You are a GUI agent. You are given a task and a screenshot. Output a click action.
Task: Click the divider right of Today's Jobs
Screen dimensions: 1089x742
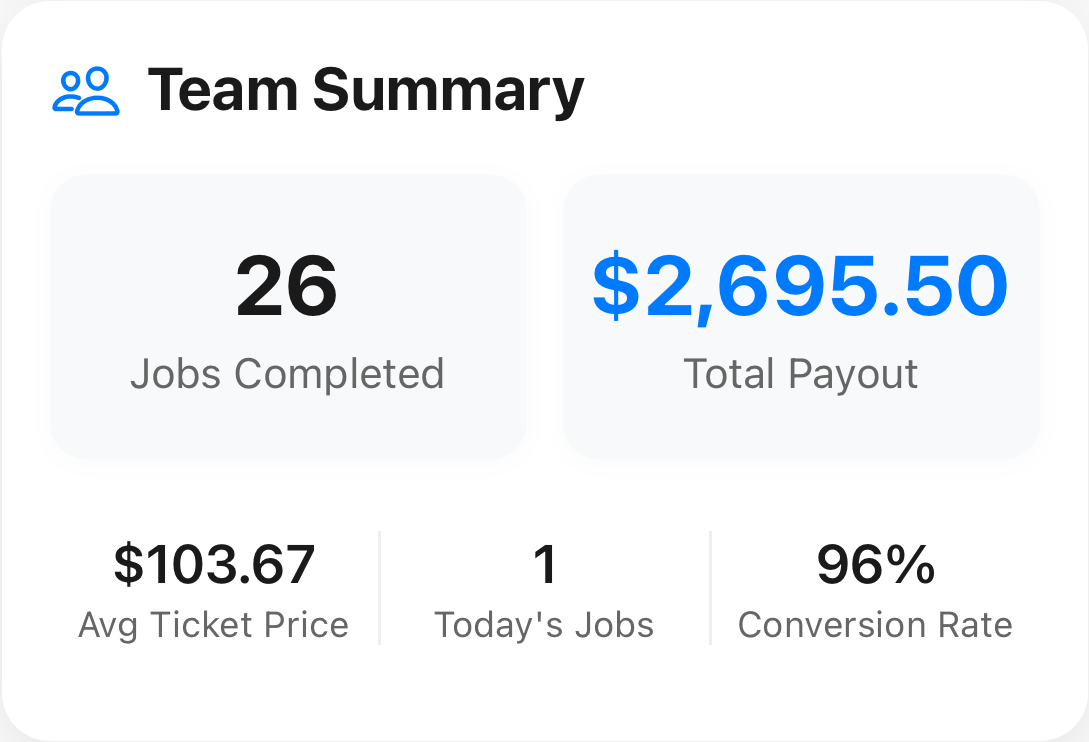pos(709,587)
